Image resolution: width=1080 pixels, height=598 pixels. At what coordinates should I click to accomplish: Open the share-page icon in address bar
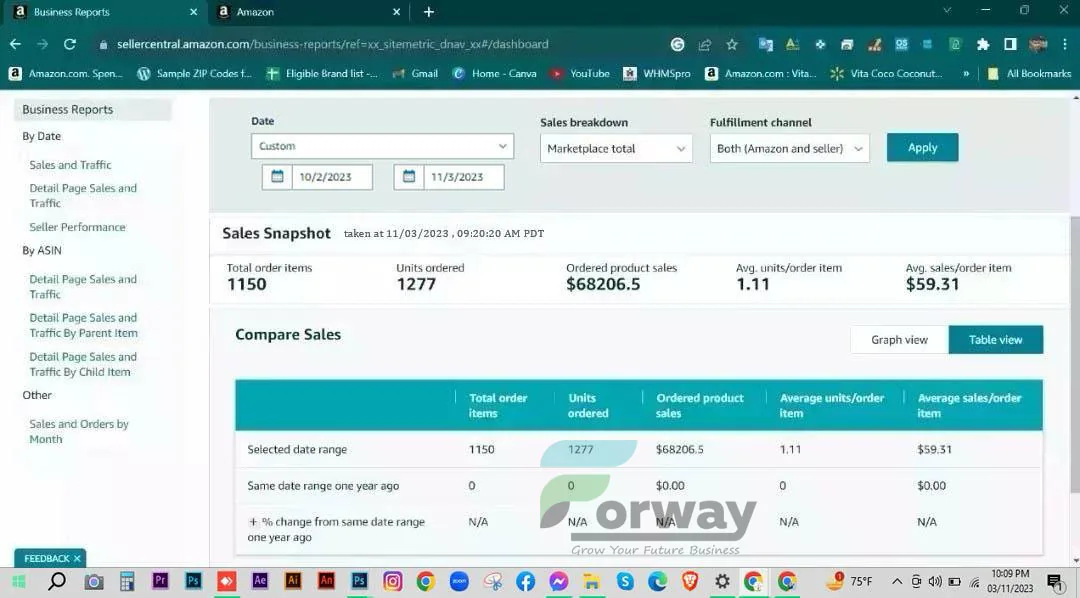(x=705, y=44)
